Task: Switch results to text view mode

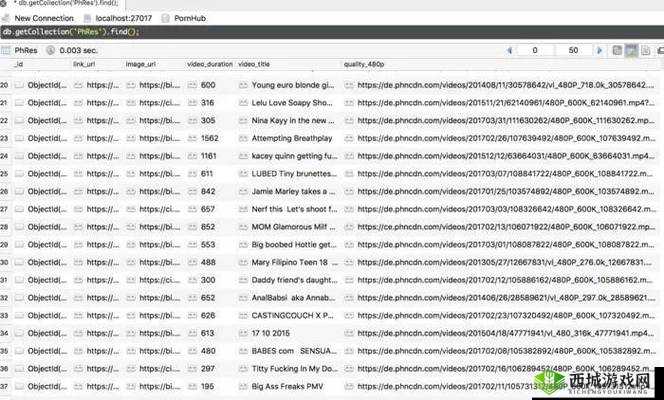Action: (646, 49)
